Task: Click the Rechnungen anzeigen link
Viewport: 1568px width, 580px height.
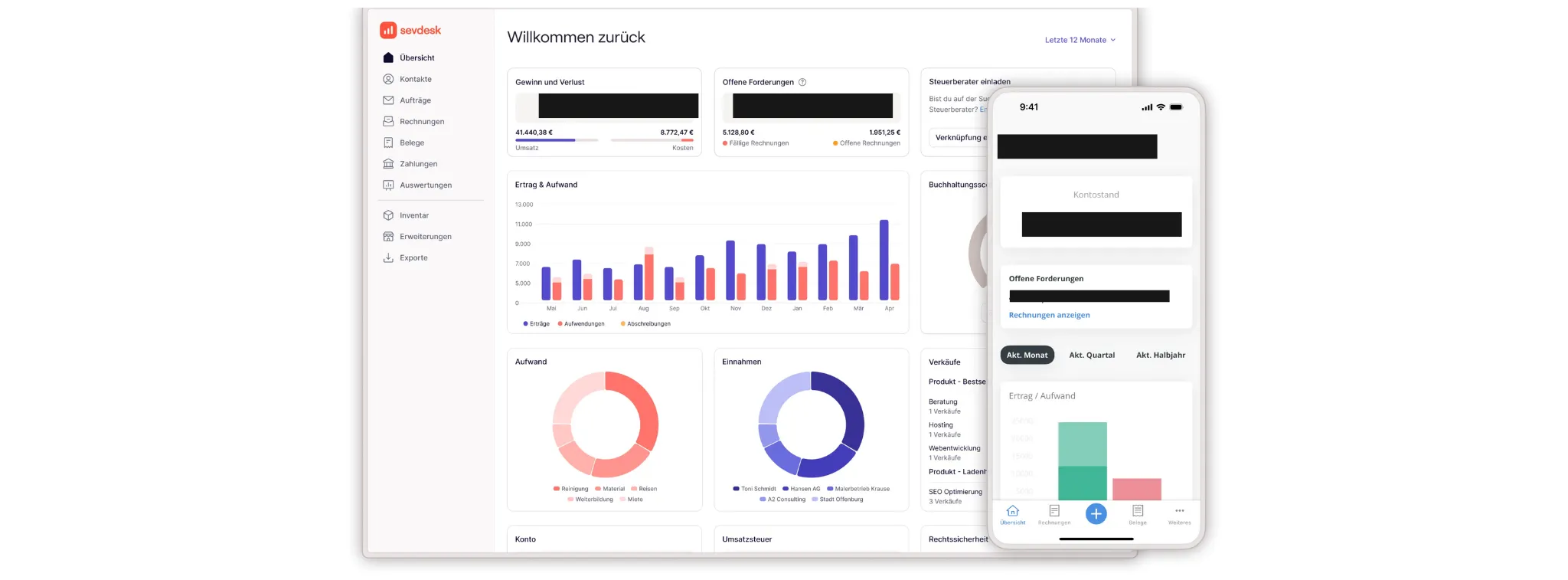Action: coord(1049,315)
